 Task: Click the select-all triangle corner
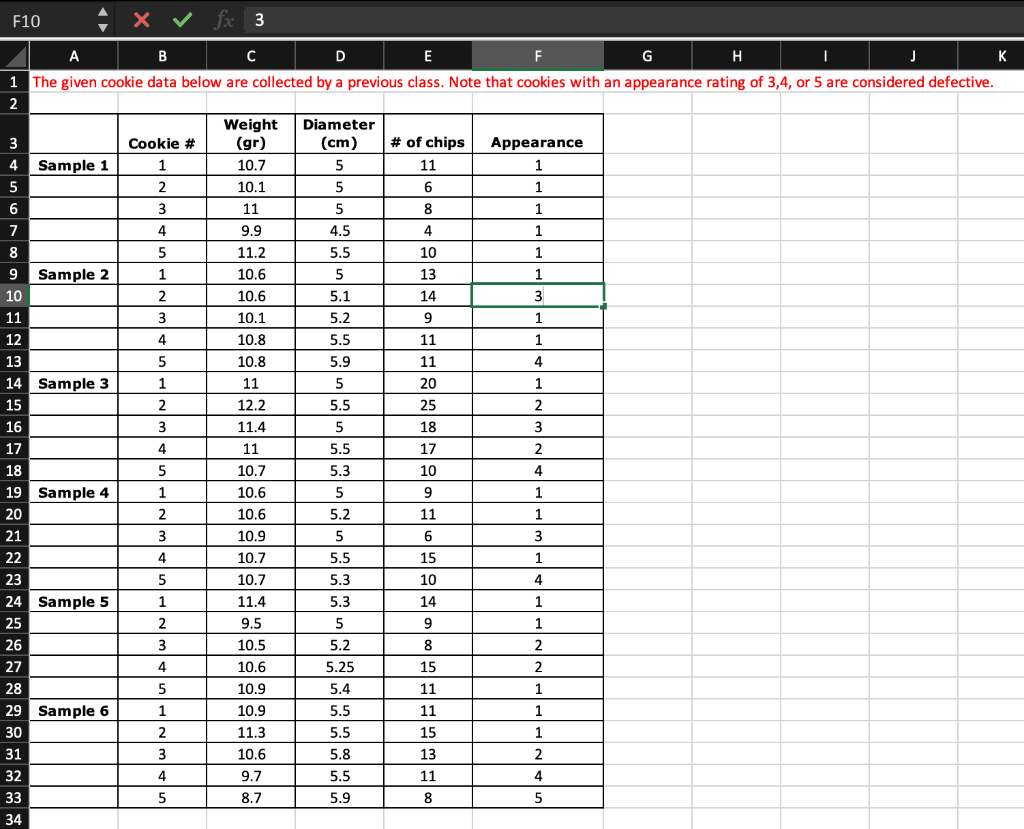(14, 56)
